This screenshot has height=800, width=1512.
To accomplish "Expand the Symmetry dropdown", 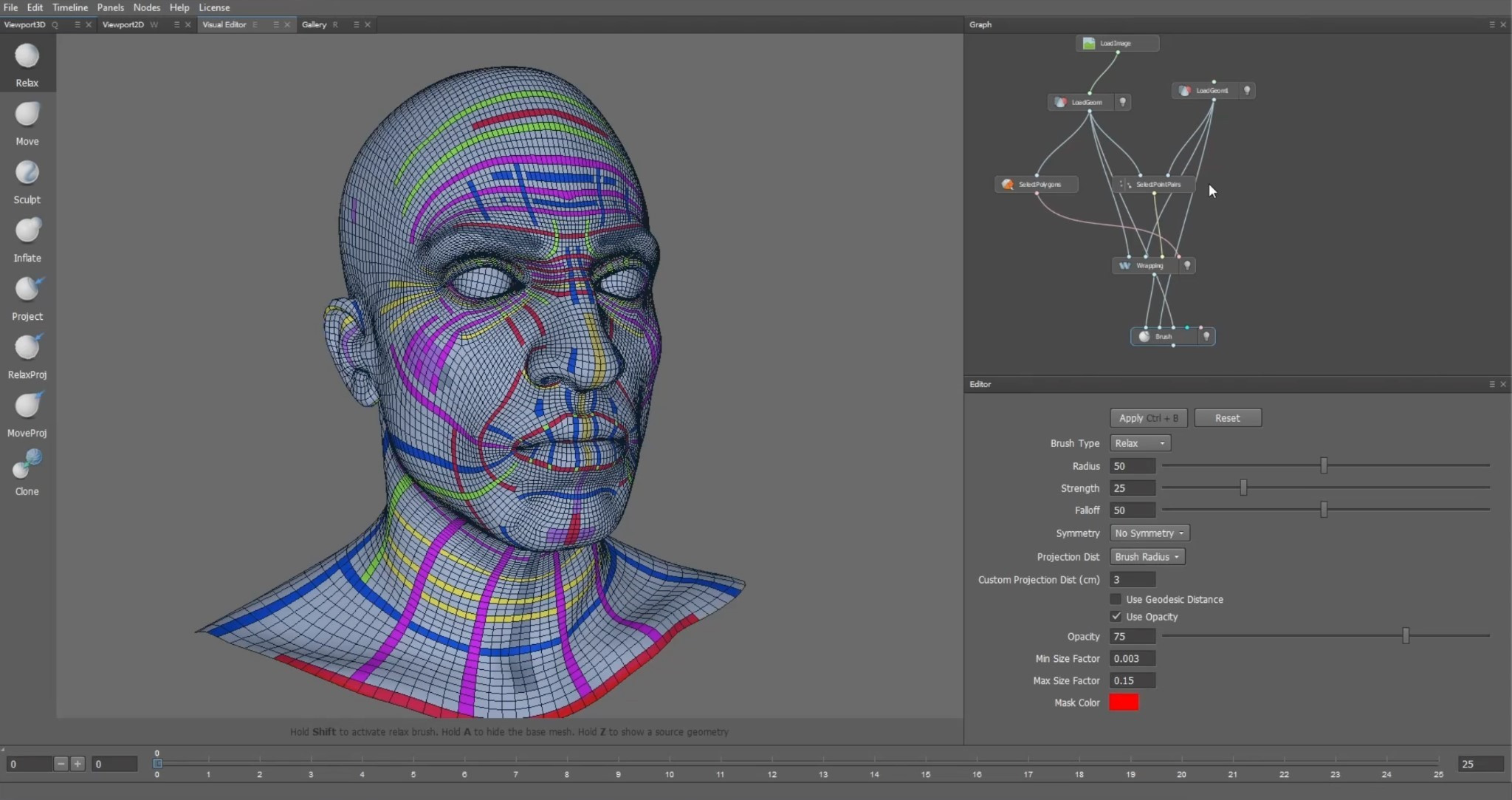I will point(1149,533).
